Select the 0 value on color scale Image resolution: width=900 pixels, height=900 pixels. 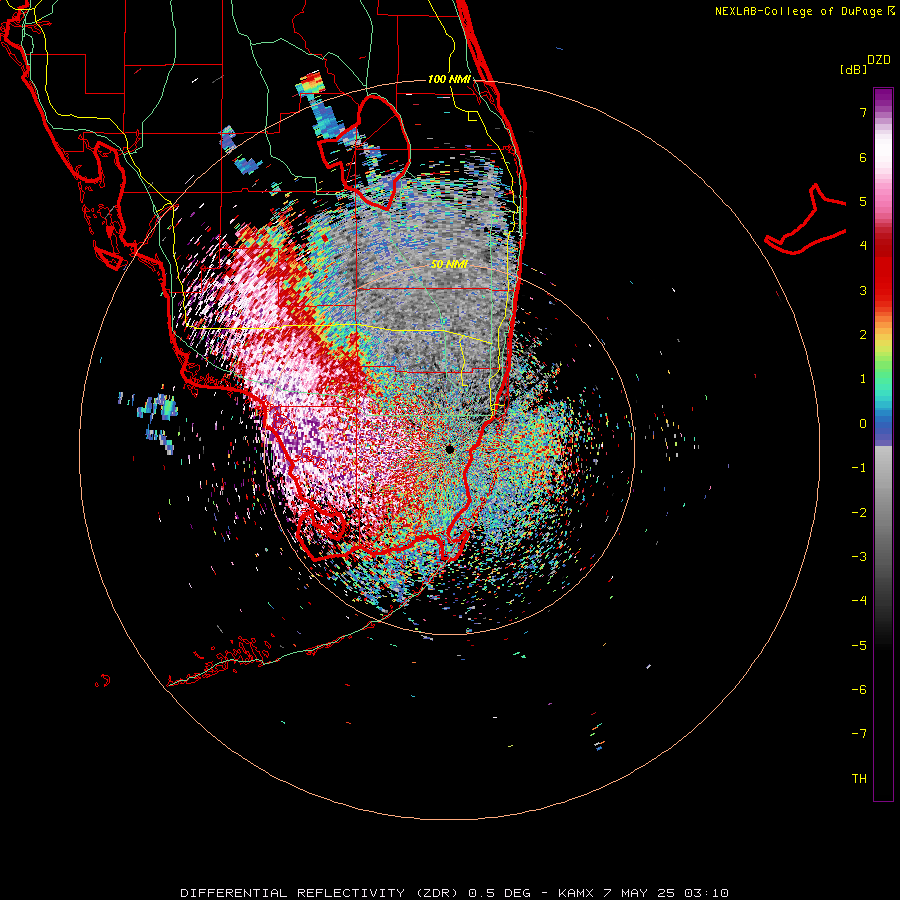point(863,424)
